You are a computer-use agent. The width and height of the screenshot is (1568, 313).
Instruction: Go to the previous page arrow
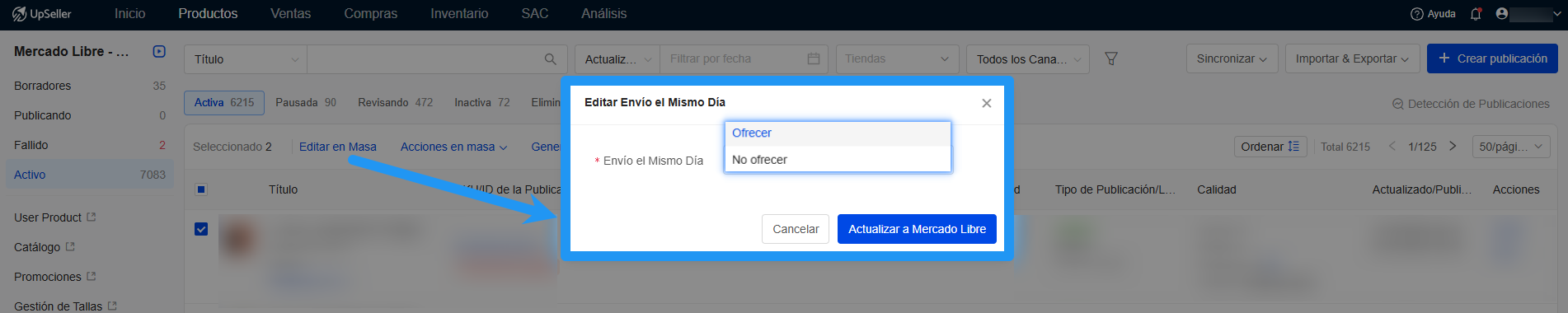[1392, 147]
